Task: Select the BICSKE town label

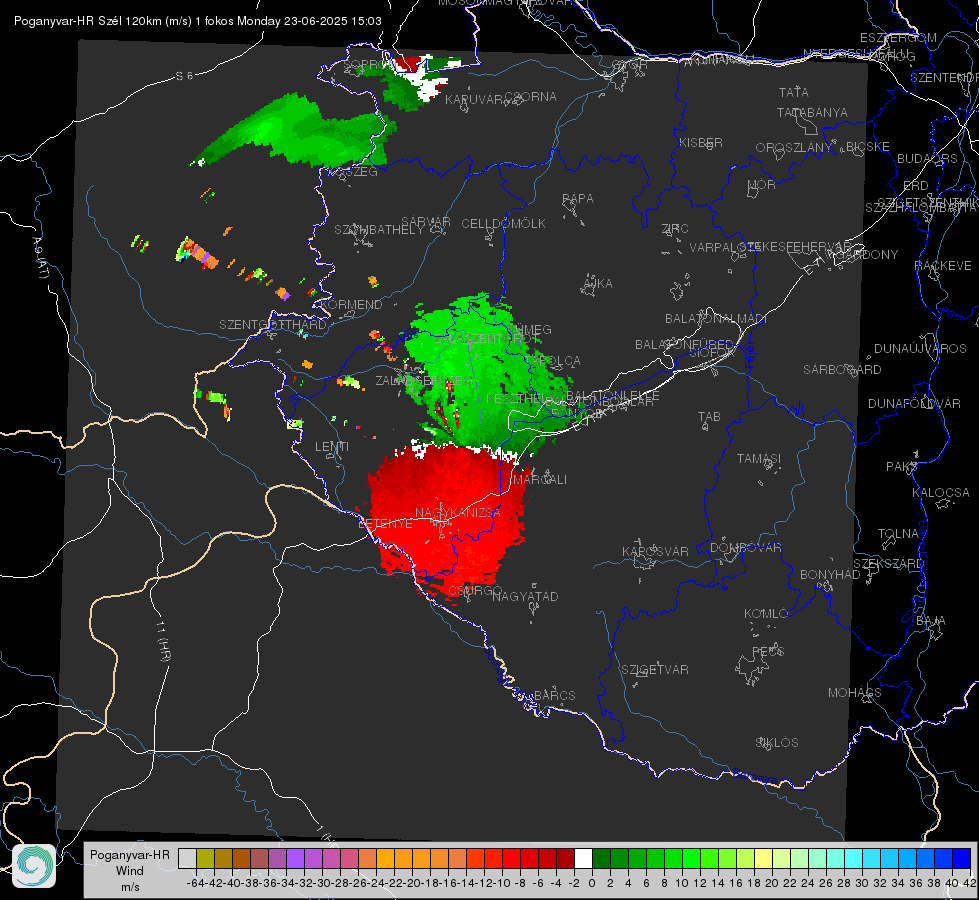Action: [x=867, y=147]
